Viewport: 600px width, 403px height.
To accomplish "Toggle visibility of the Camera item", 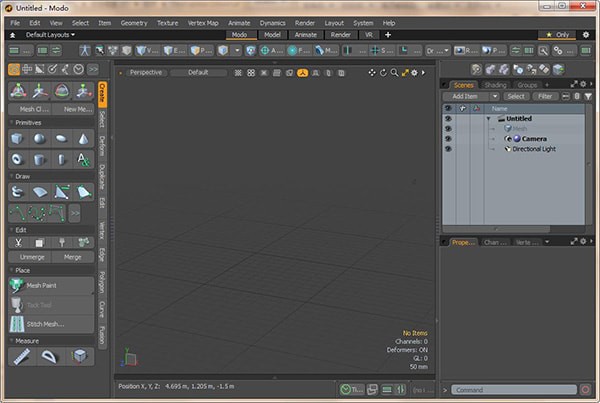I will click(448, 138).
